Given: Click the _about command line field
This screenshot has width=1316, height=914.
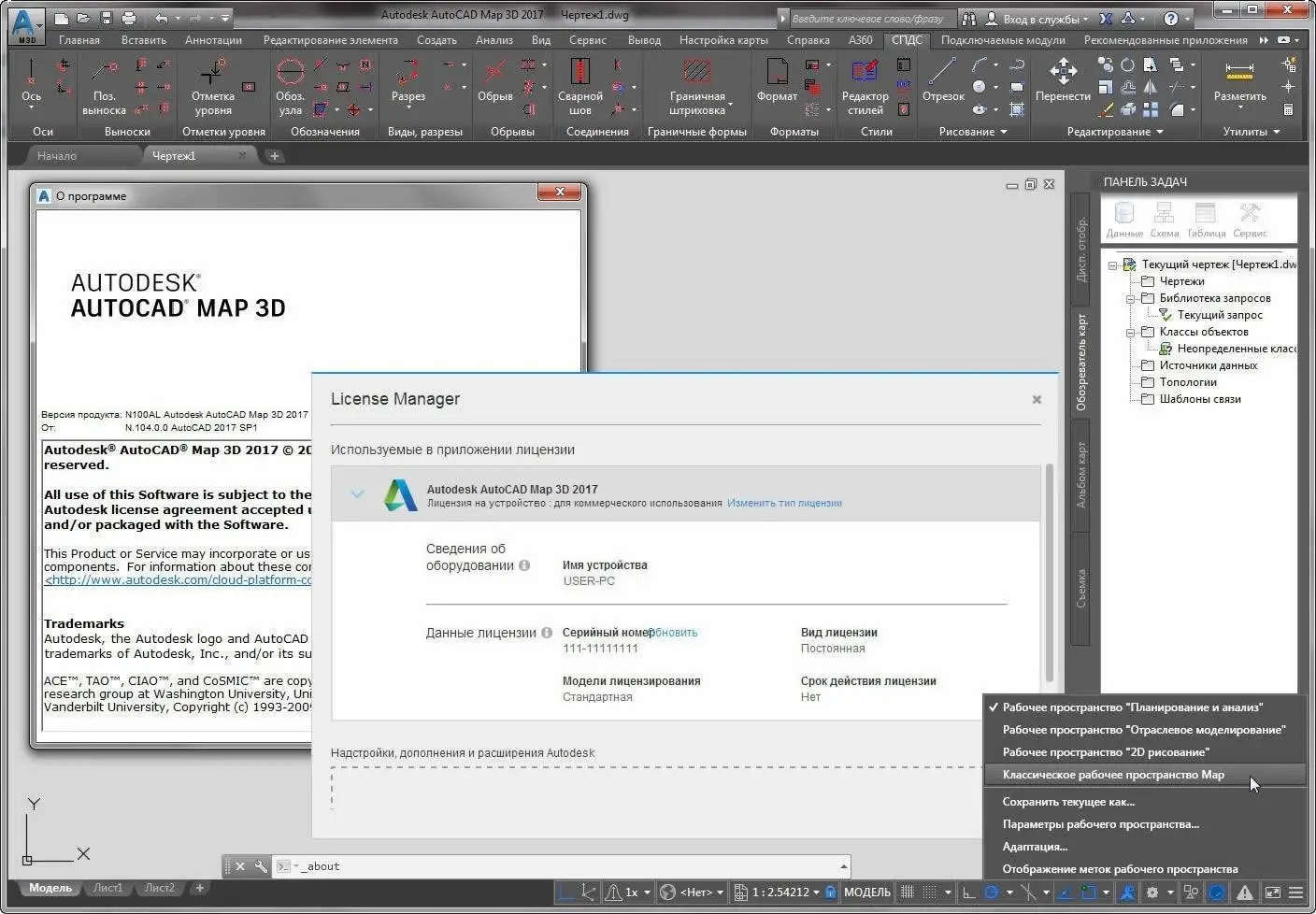Looking at the screenshot, I should pyautogui.click(x=564, y=866).
